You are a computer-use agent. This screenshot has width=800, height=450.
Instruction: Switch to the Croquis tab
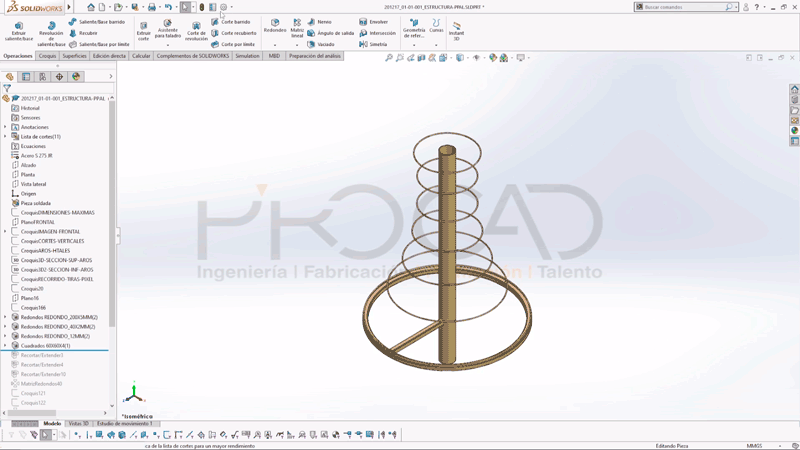(x=47, y=56)
